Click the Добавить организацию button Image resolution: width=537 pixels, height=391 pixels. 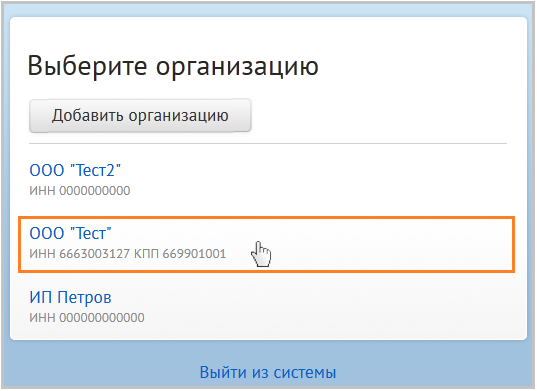(140, 115)
